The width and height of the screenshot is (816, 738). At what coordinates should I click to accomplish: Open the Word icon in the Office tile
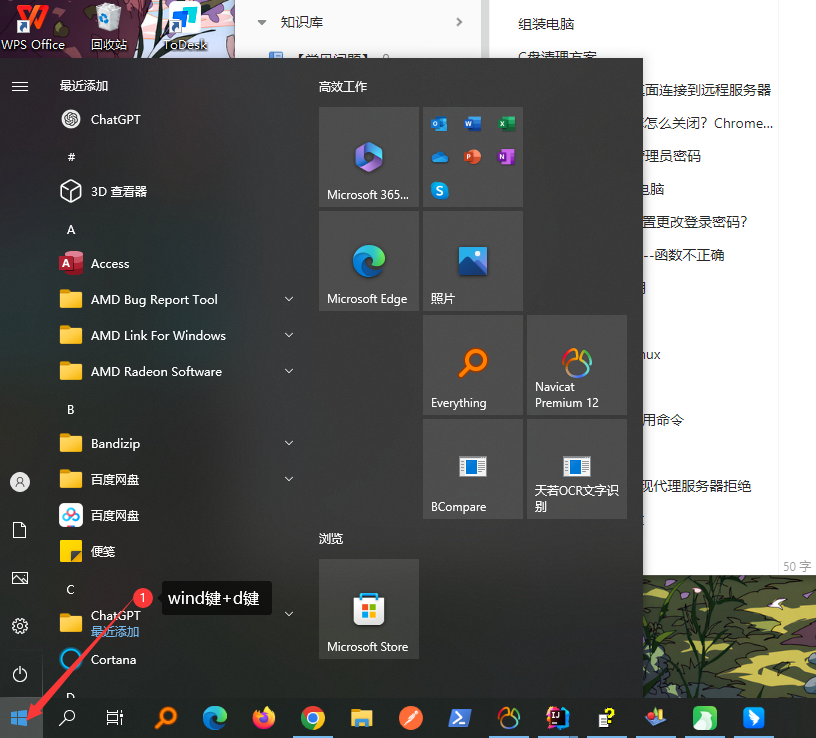coord(473,124)
